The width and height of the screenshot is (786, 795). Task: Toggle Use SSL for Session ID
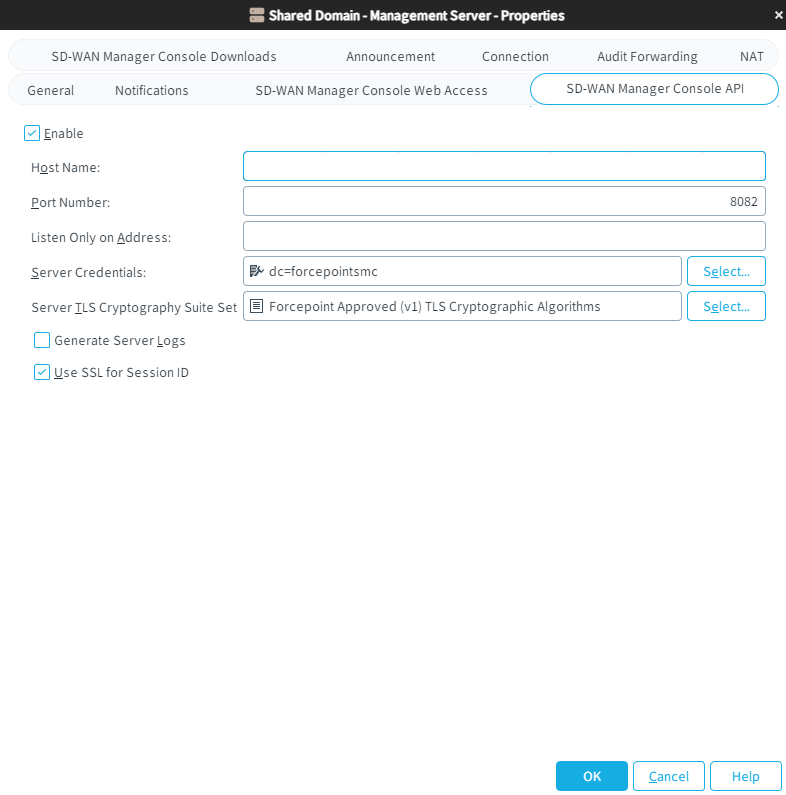click(42, 372)
